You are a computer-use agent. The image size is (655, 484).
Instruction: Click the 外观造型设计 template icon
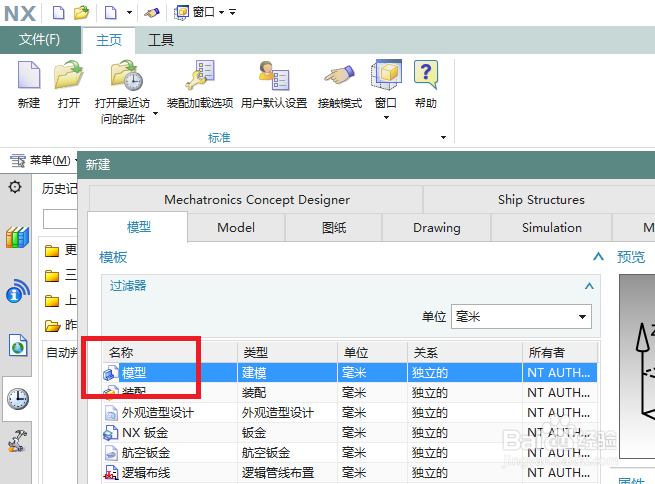[x=111, y=413]
